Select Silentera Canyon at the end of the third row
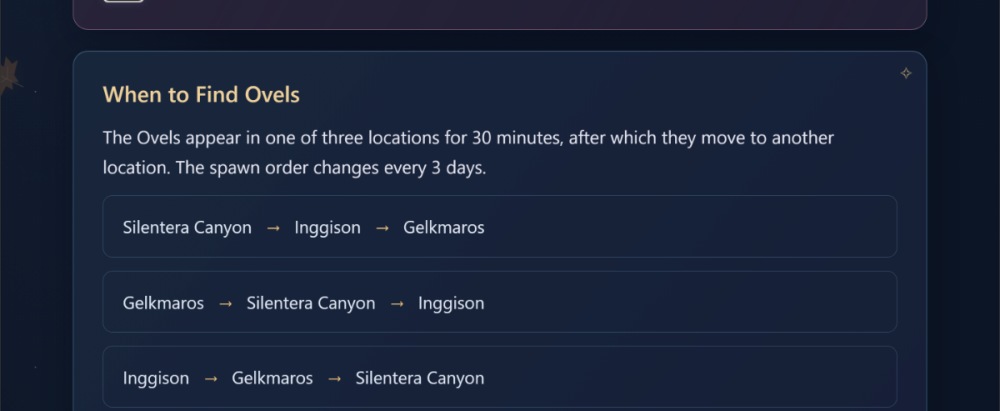 tap(420, 378)
